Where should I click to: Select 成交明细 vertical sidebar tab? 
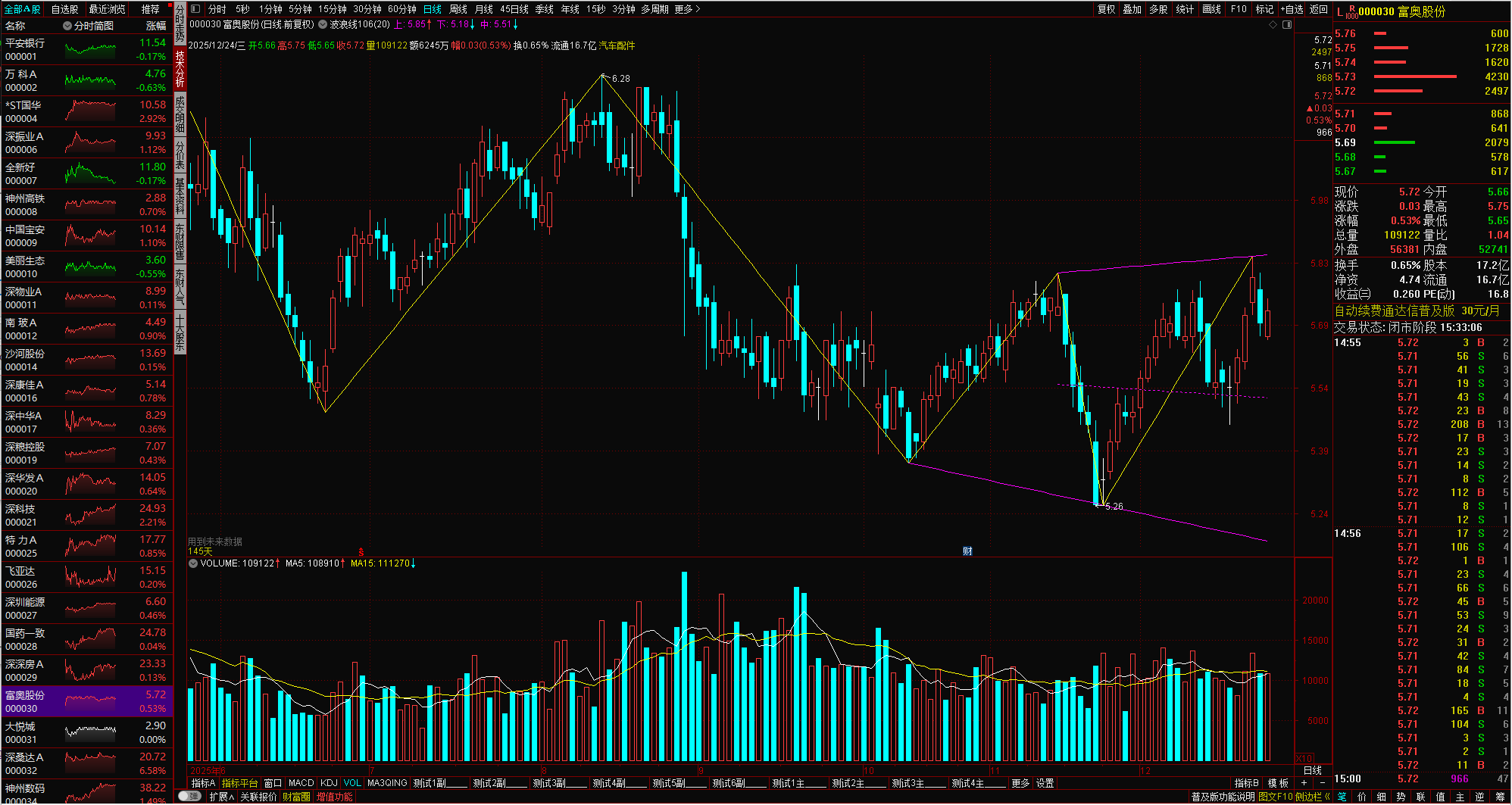click(180, 114)
